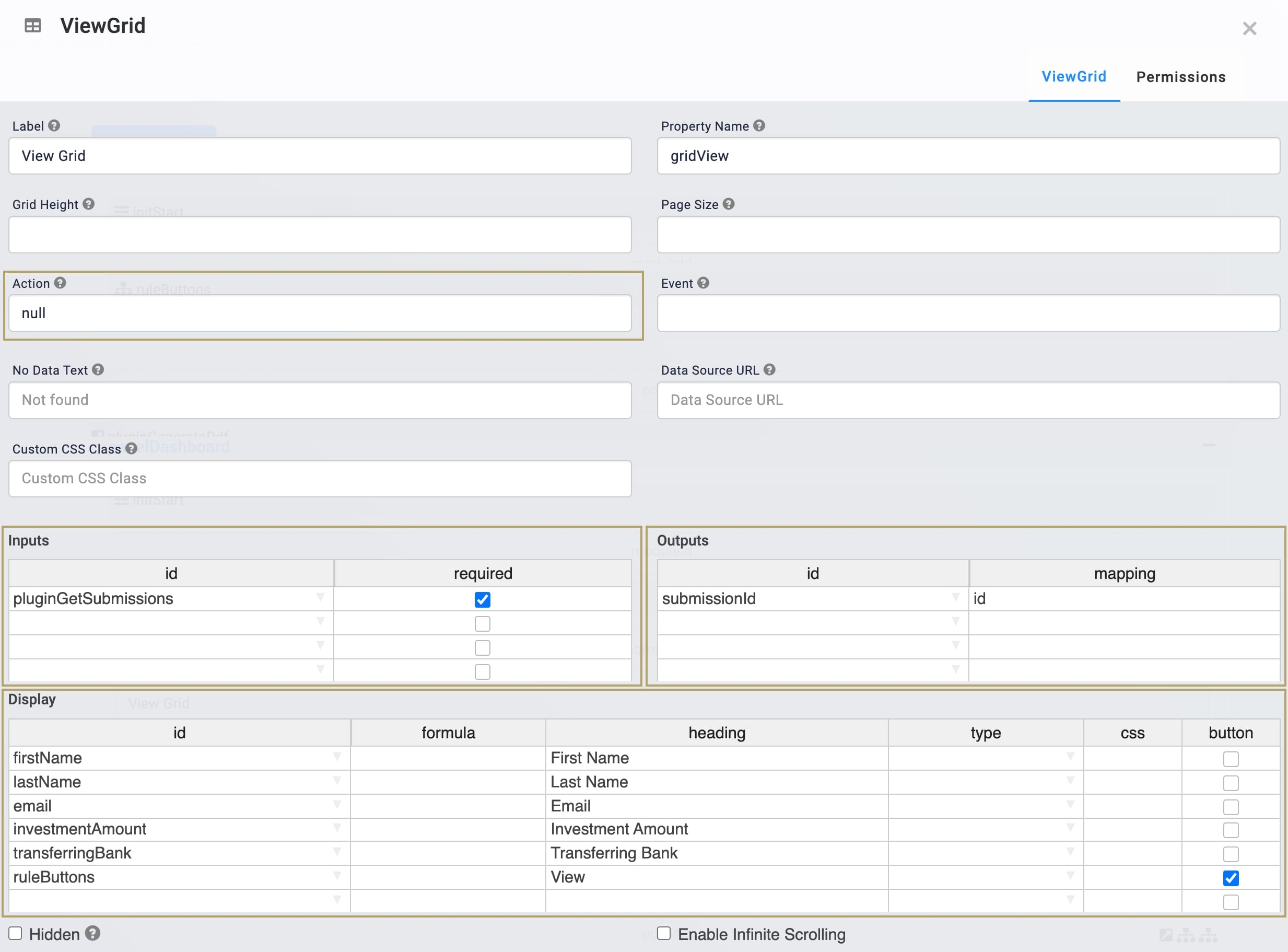Image resolution: width=1288 pixels, height=952 pixels.
Task: Open firstName id dropdown in Display
Action: [x=337, y=756]
